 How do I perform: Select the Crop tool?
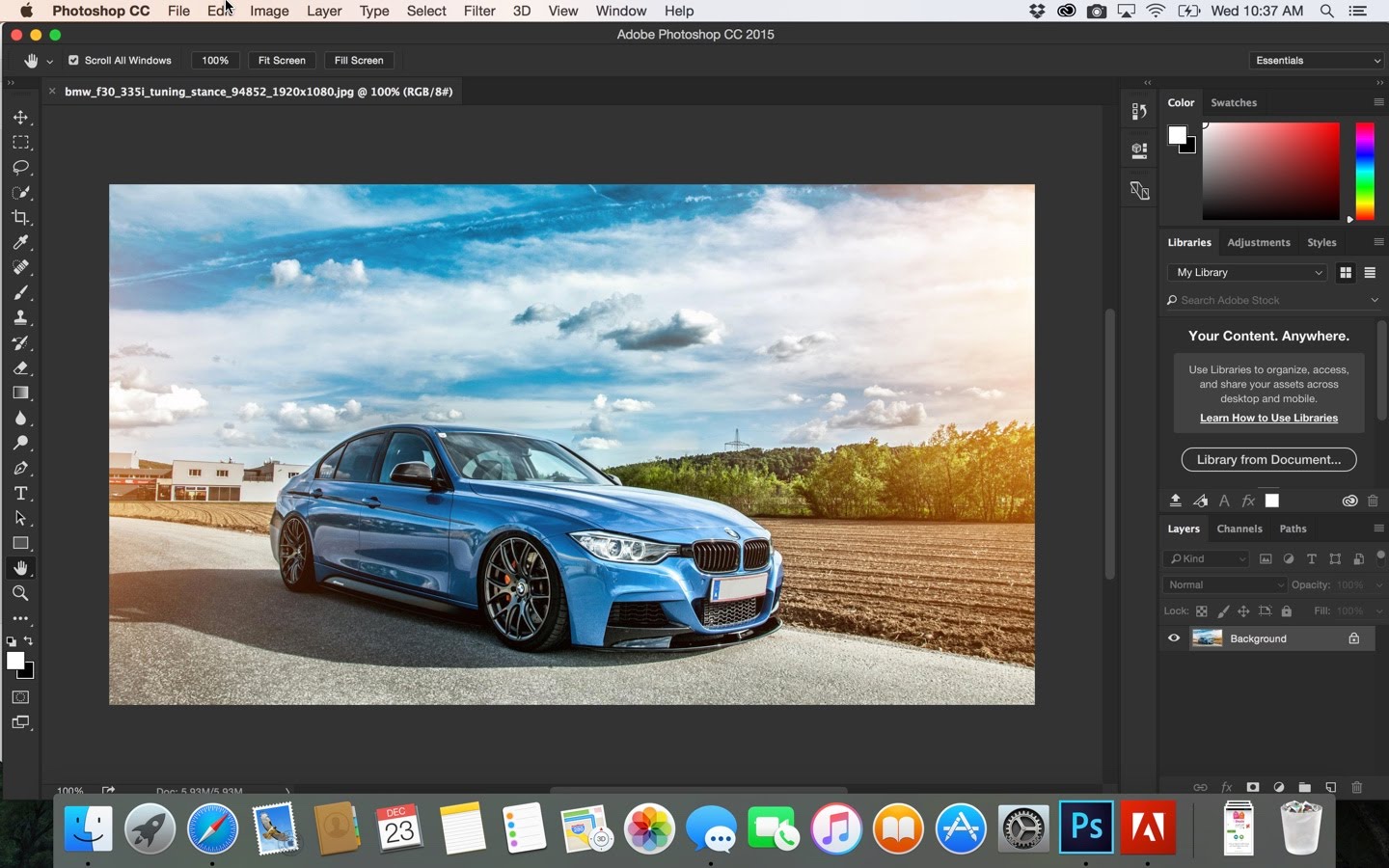tap(20, 217)
